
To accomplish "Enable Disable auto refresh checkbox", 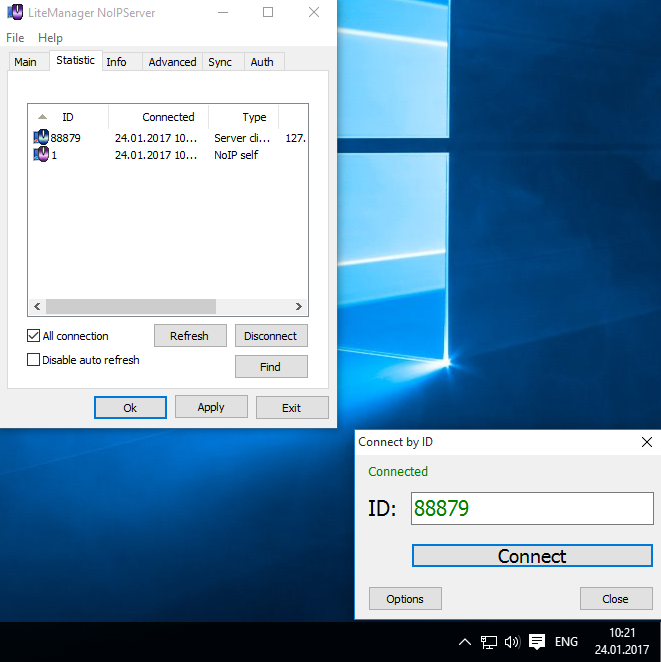I will click(x=33, y=360).
